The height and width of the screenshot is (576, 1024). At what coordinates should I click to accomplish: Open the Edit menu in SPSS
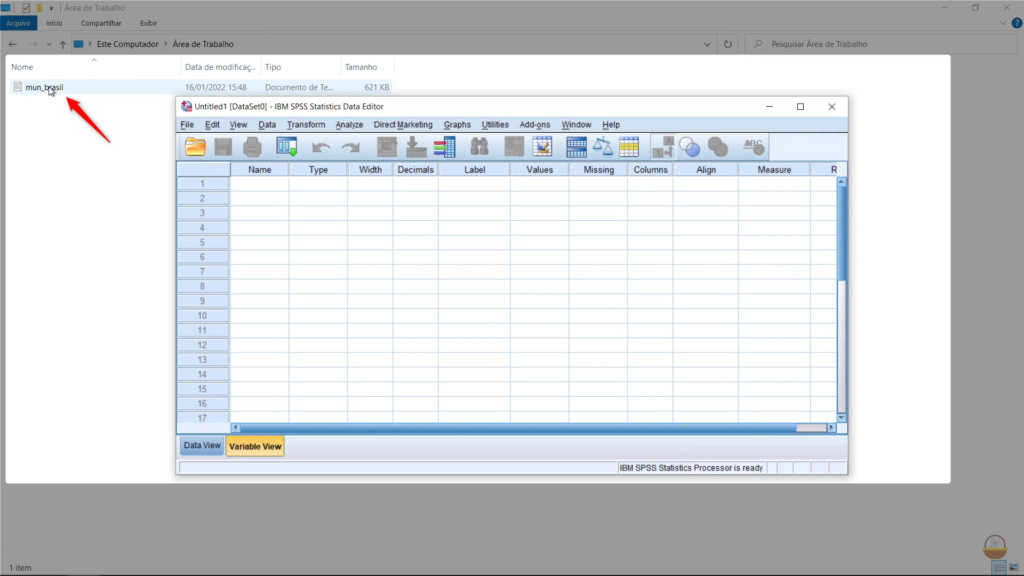click(212, 125)
